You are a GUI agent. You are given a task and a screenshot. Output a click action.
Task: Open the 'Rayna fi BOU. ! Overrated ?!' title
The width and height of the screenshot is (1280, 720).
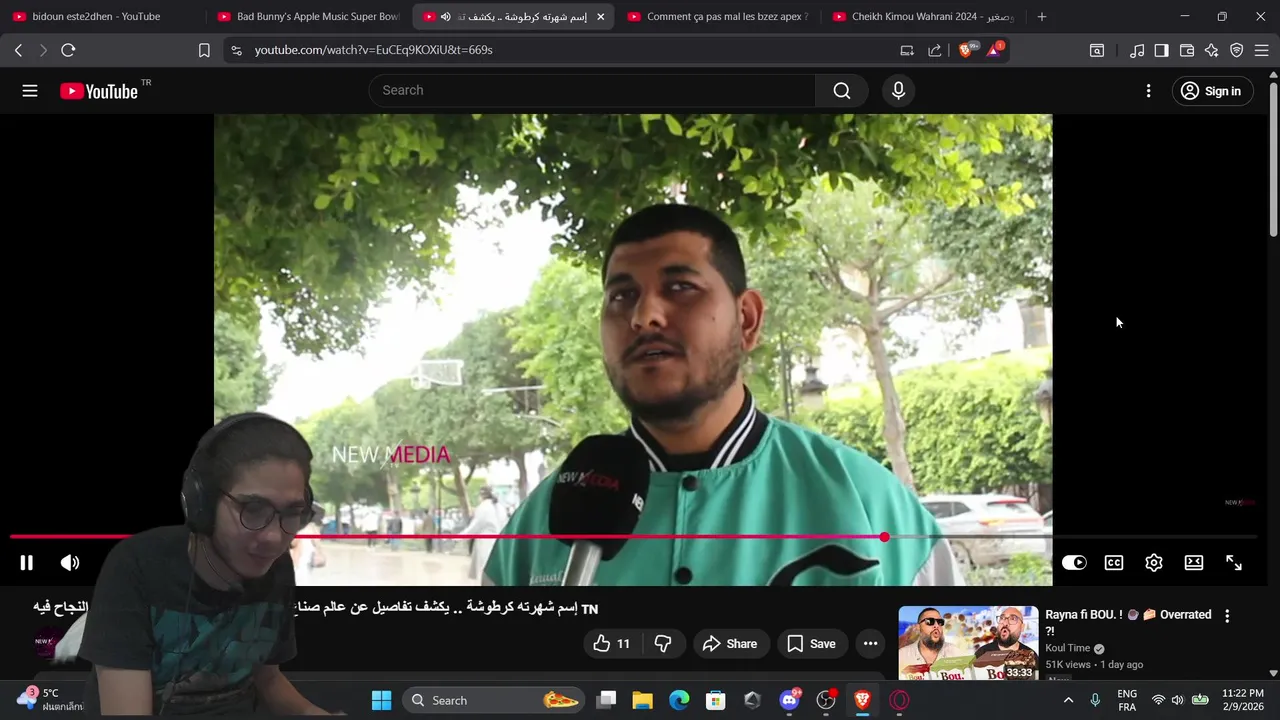(x=1128, y=622)
